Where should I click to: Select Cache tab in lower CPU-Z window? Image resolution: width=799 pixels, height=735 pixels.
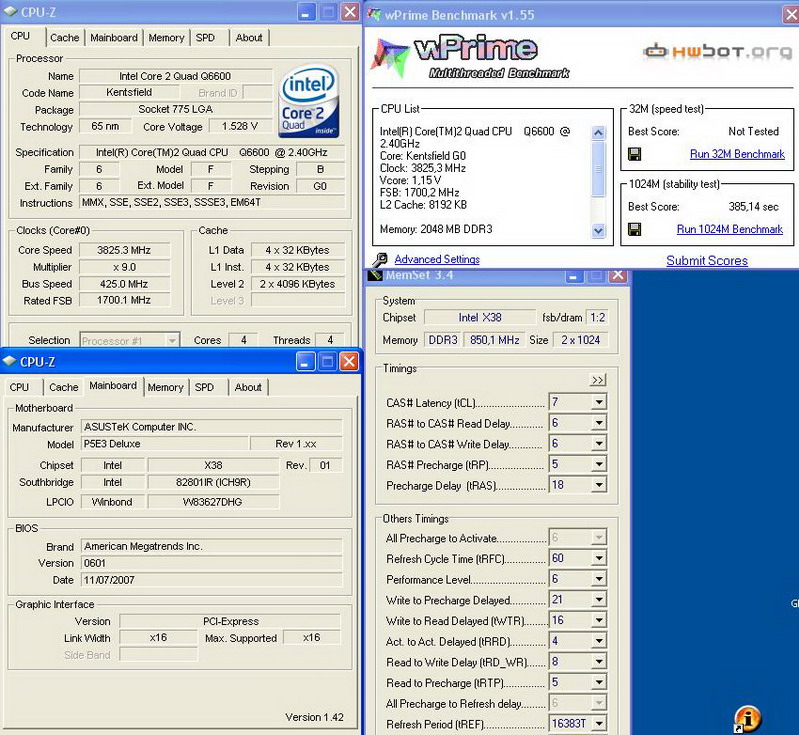64,387
